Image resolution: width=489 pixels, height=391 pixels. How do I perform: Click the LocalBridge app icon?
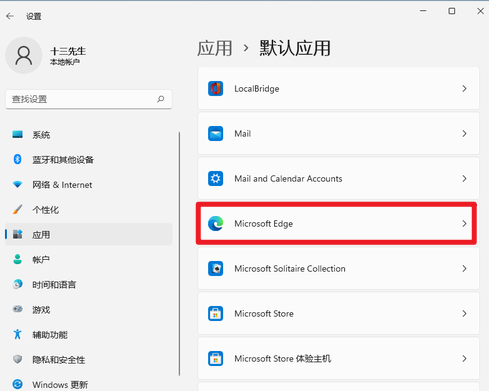[x=215, y=89]
